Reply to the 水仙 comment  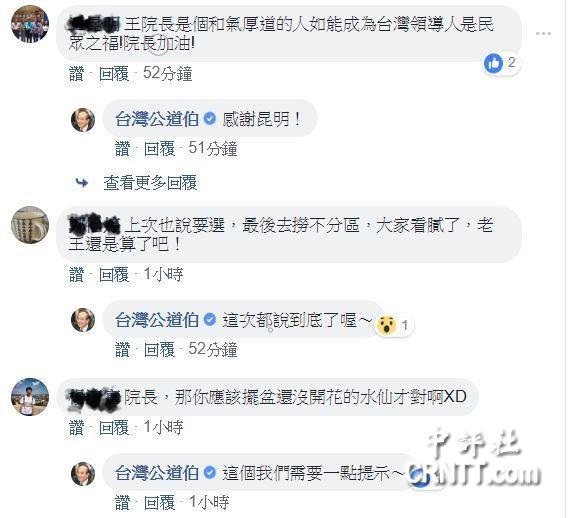pyautogui.click(x=114, y=427)
